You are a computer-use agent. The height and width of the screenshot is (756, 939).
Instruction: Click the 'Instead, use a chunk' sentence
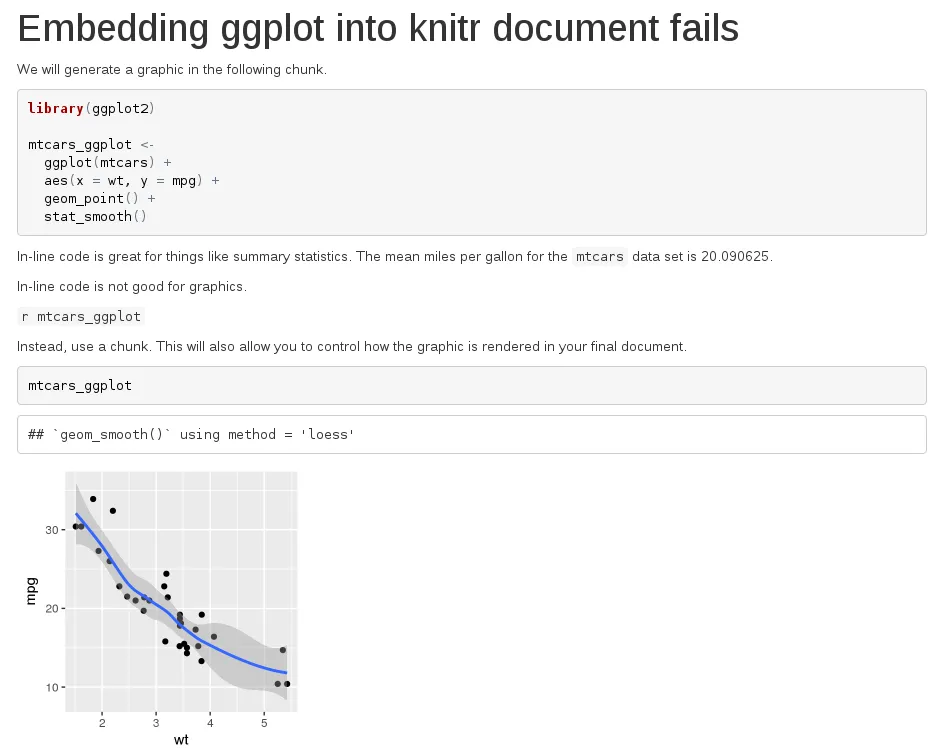(x=352, y=346)
